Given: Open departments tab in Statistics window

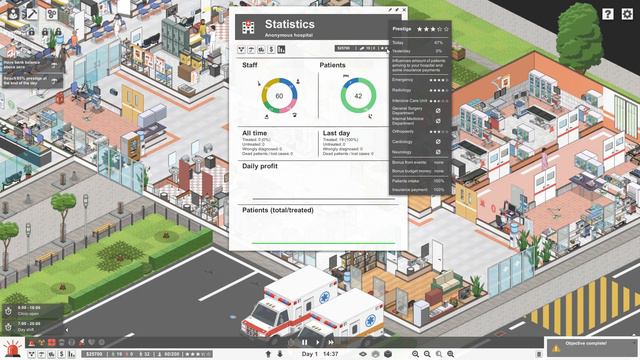Looking at the screenshot, I should 241,49.
